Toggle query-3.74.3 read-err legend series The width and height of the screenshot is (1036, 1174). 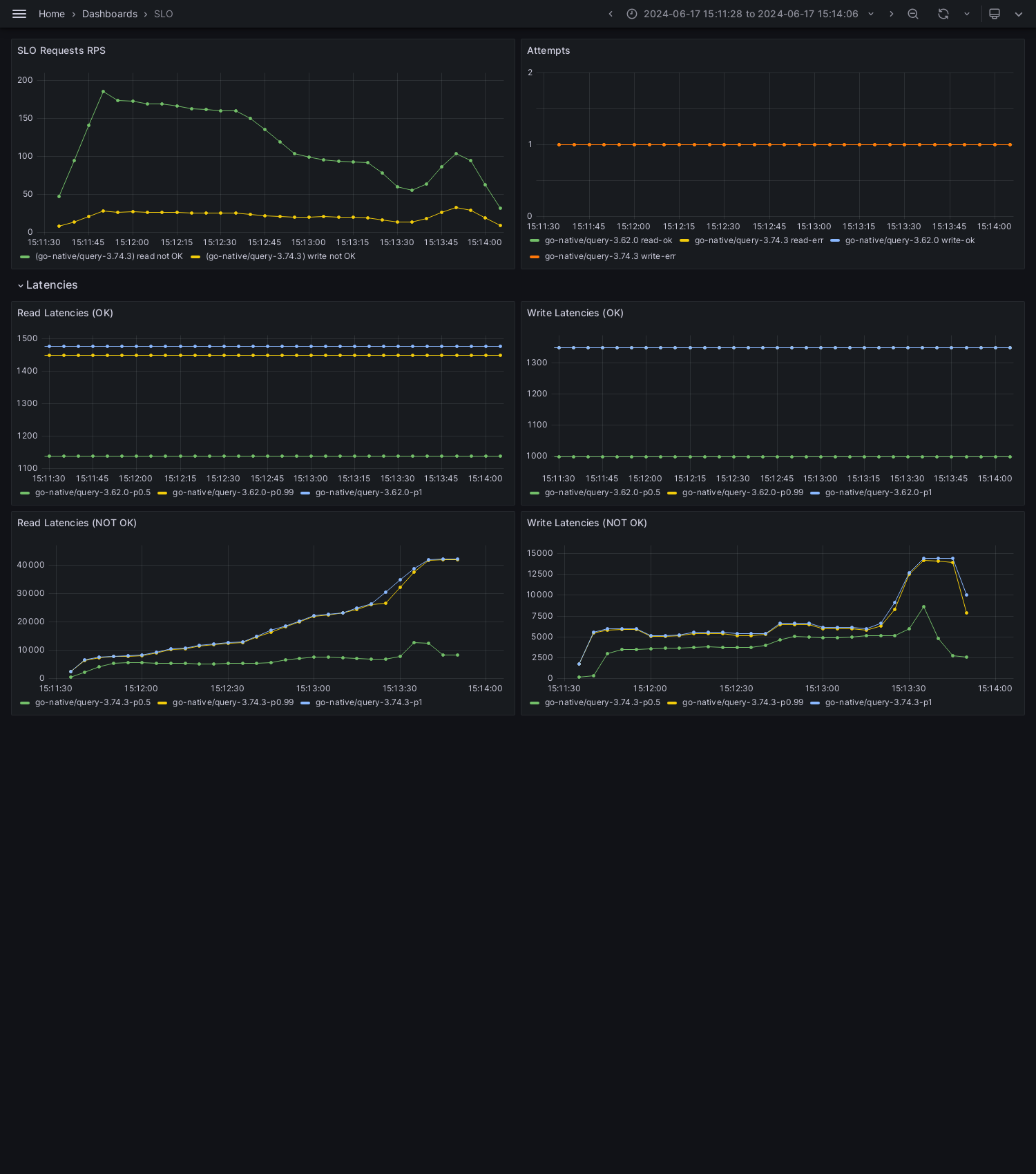click(x=758, y=240)
